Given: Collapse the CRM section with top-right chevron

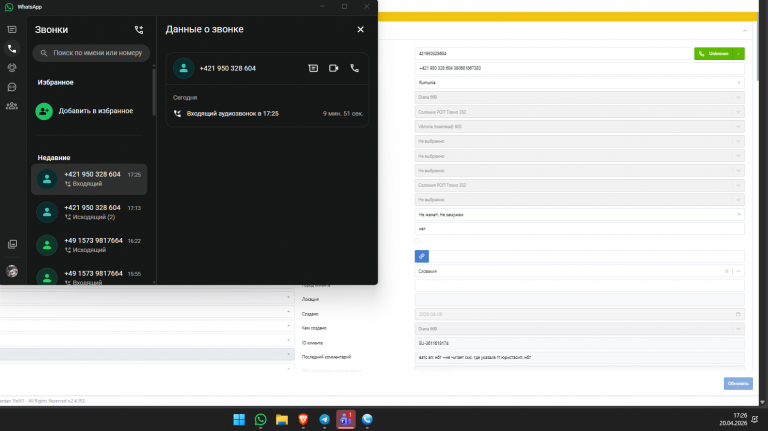Looking at the screenshot, I should tap(745, 31).
